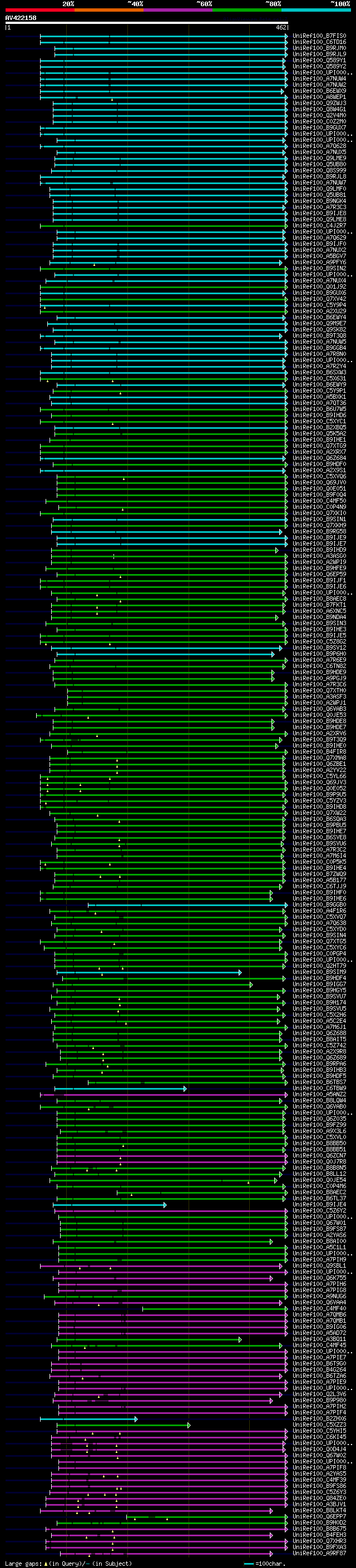Select the UniRef100_C6TN82 label
356x1568 pixels.
(319, 666)
